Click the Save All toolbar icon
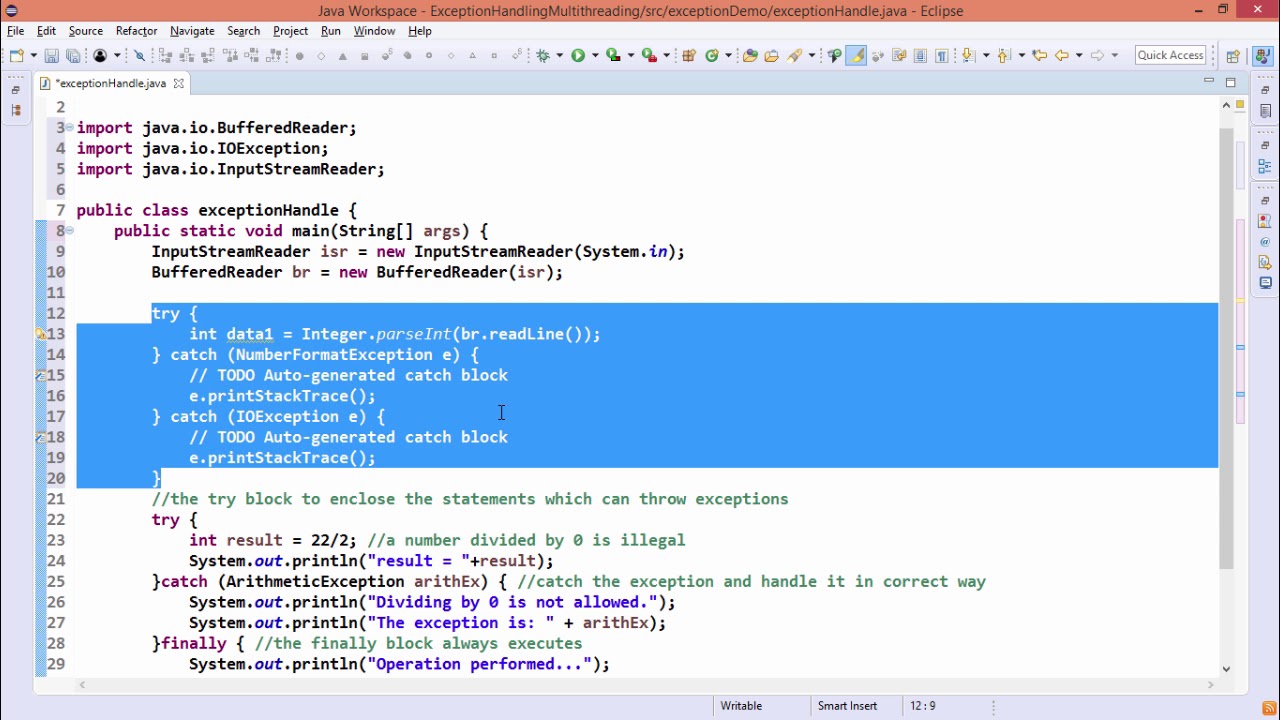The height and width of the screenshot is (720, 1280). coord(73,56)
